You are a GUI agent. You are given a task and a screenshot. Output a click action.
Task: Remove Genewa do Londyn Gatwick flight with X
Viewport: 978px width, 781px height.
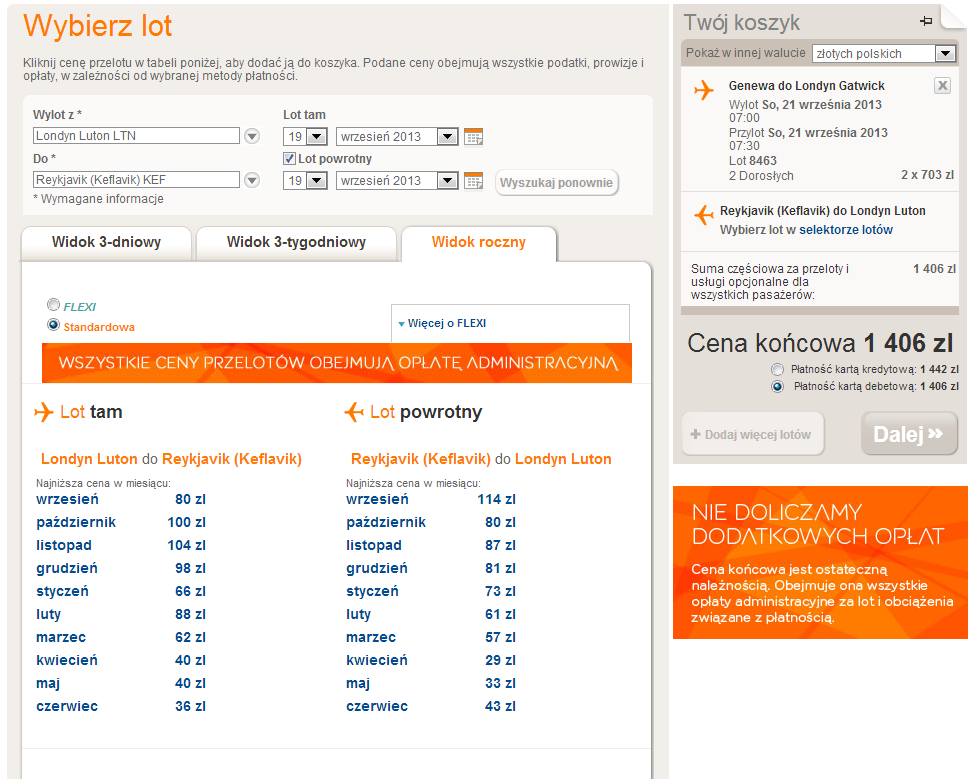coord(942,85)
